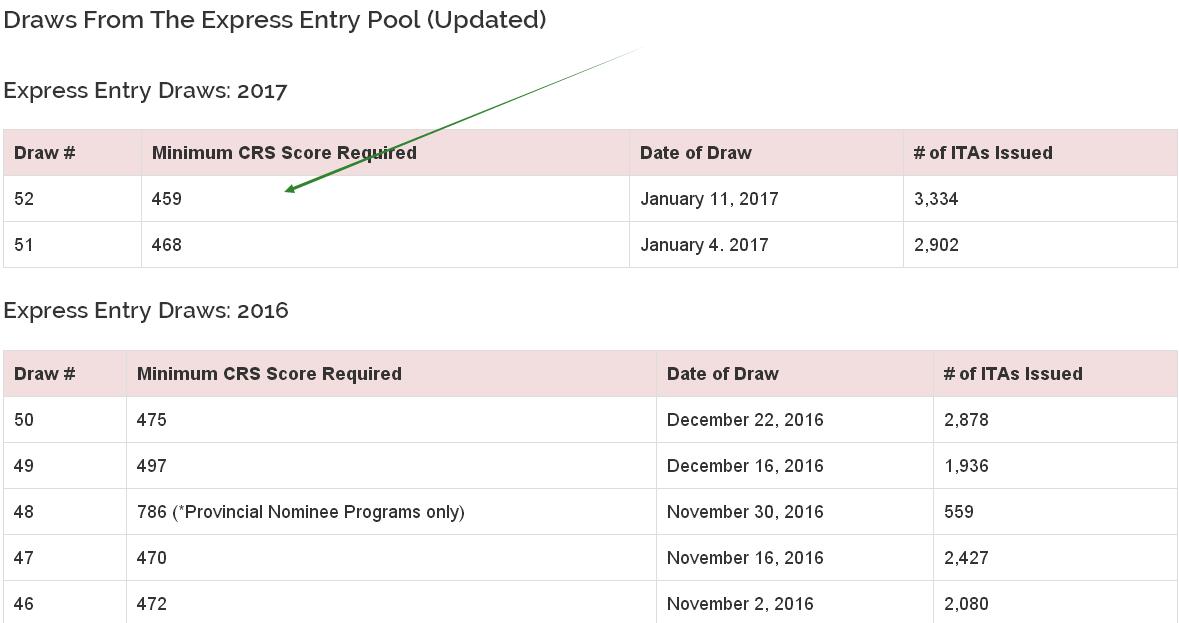Select the 'Express Entry Draws: 2017' heading
This screenshot has height=623, width=1179.
point(145,92)
